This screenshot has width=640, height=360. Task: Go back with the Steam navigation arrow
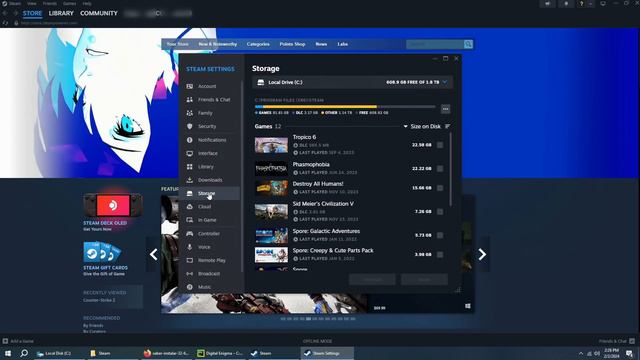(x=5, y=13)
